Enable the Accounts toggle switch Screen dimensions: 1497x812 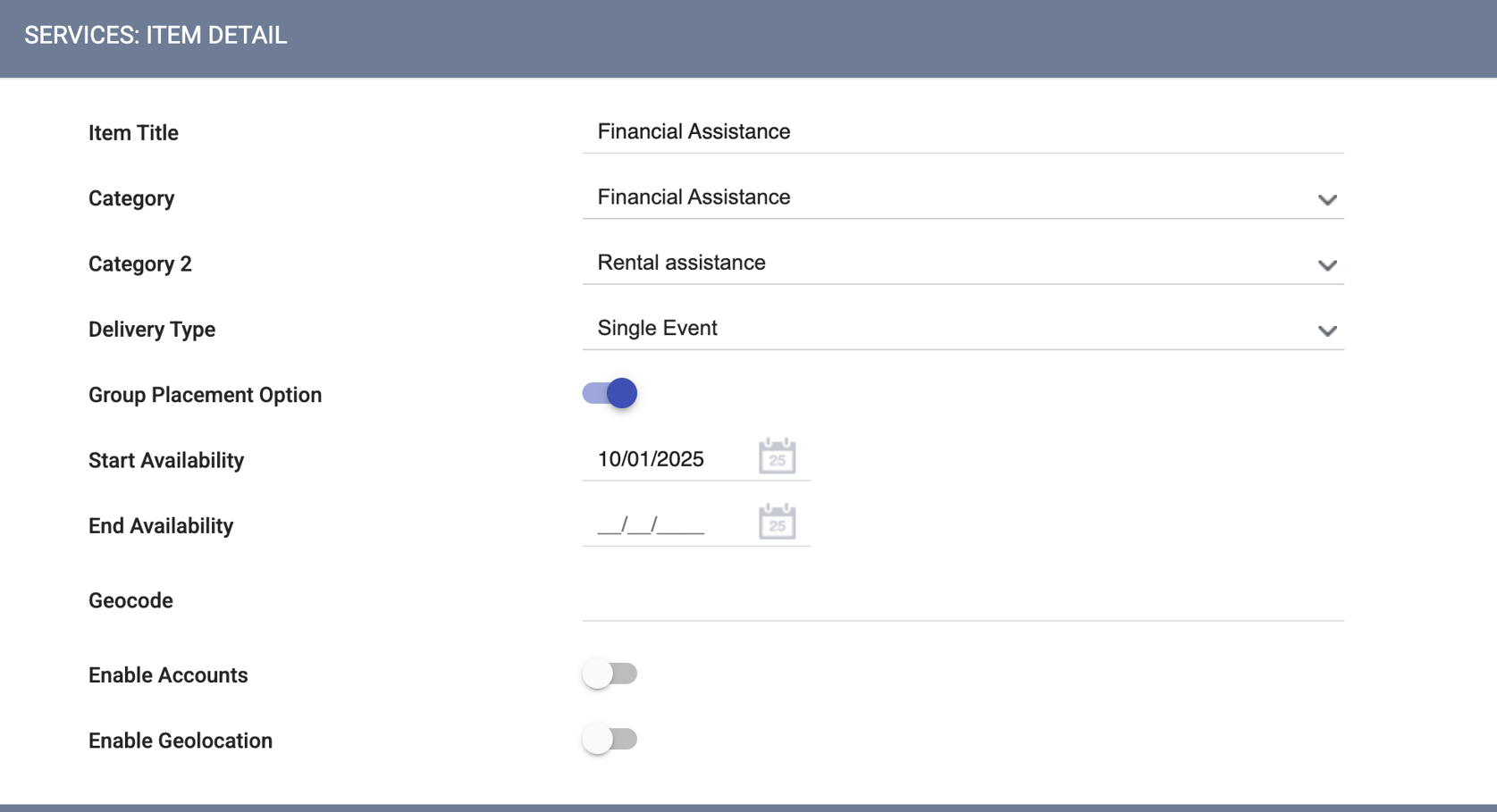pyautogui.click(x=610, y=674)
